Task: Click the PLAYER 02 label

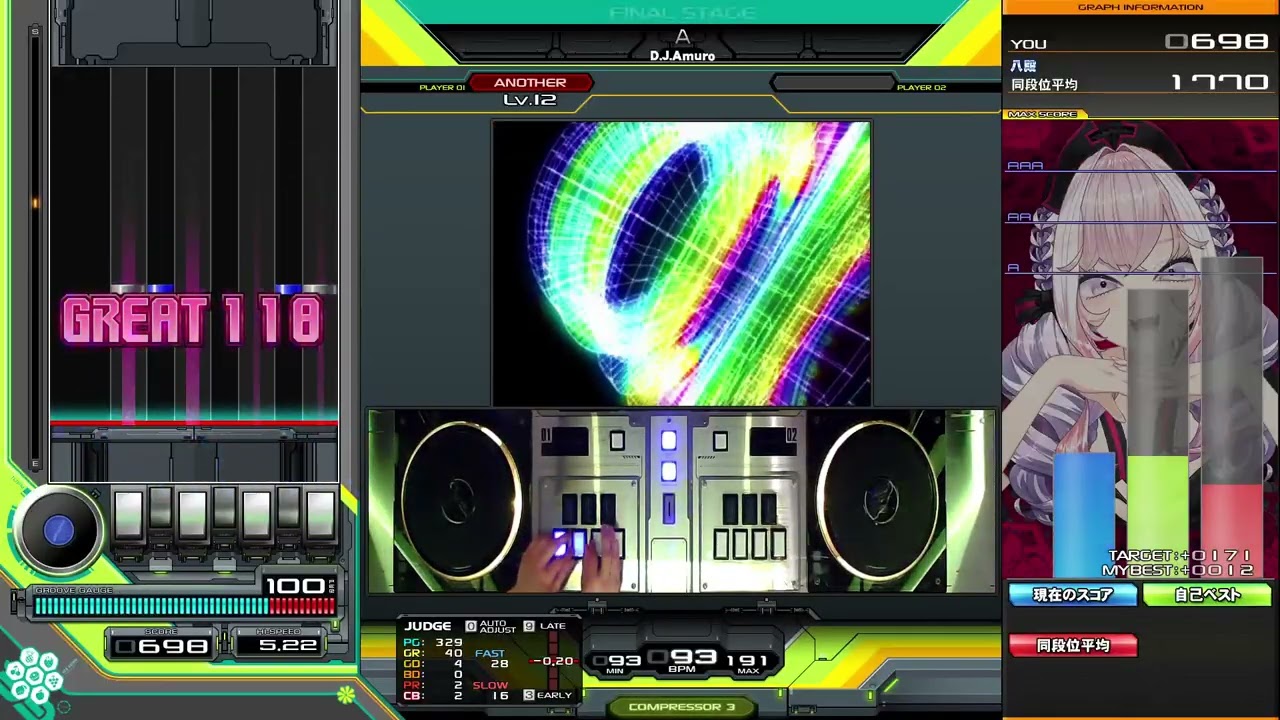Action: 921,88
